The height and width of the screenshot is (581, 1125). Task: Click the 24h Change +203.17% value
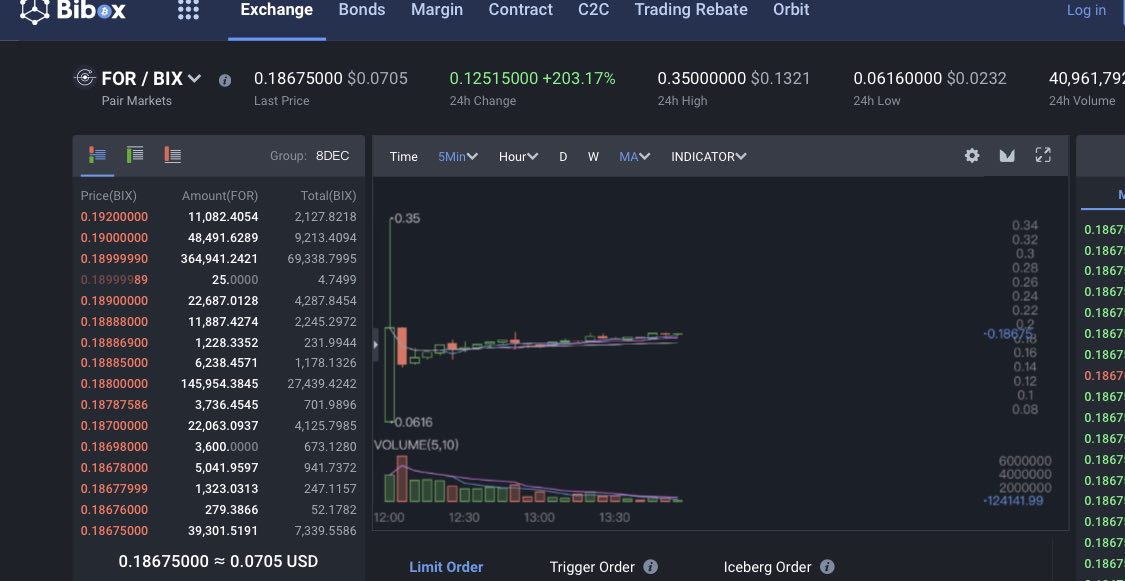tap(532, 78)
